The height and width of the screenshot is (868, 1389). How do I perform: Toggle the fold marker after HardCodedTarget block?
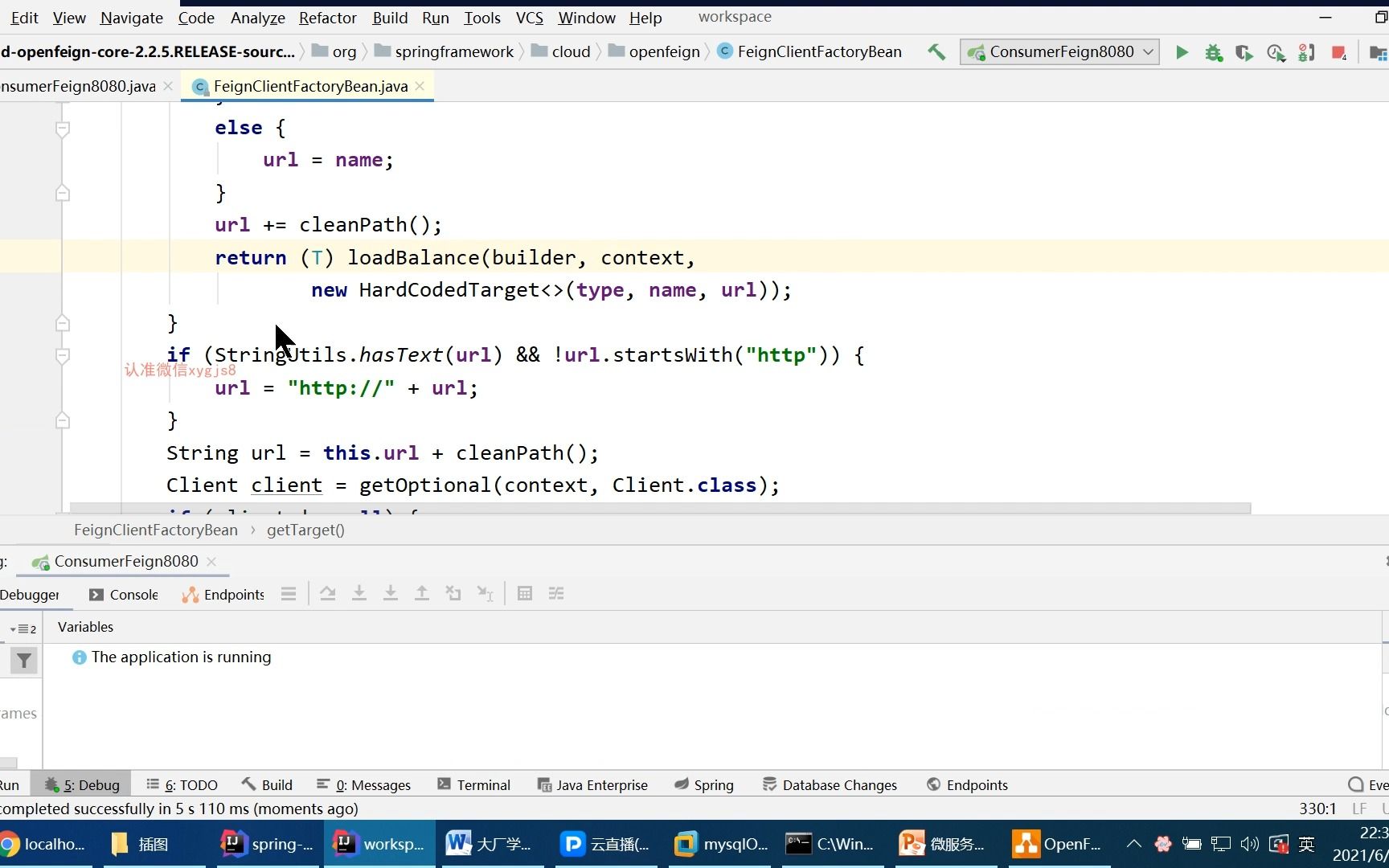[x=63, y=323]
